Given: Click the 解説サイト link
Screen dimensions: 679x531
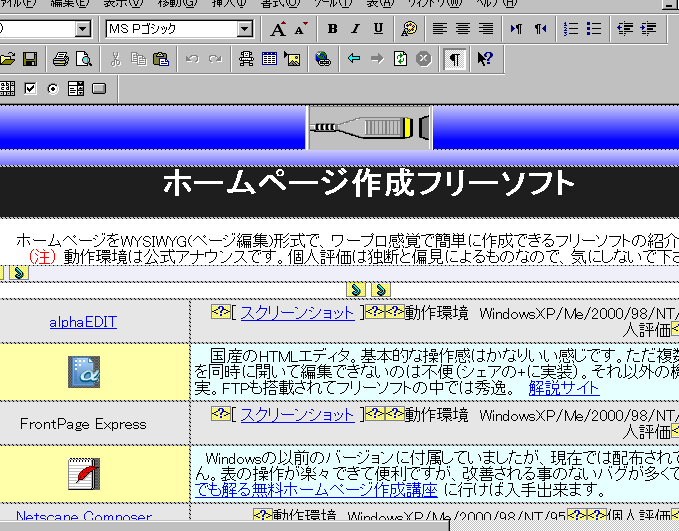Looking at the screenshot, I should [564, 388].
